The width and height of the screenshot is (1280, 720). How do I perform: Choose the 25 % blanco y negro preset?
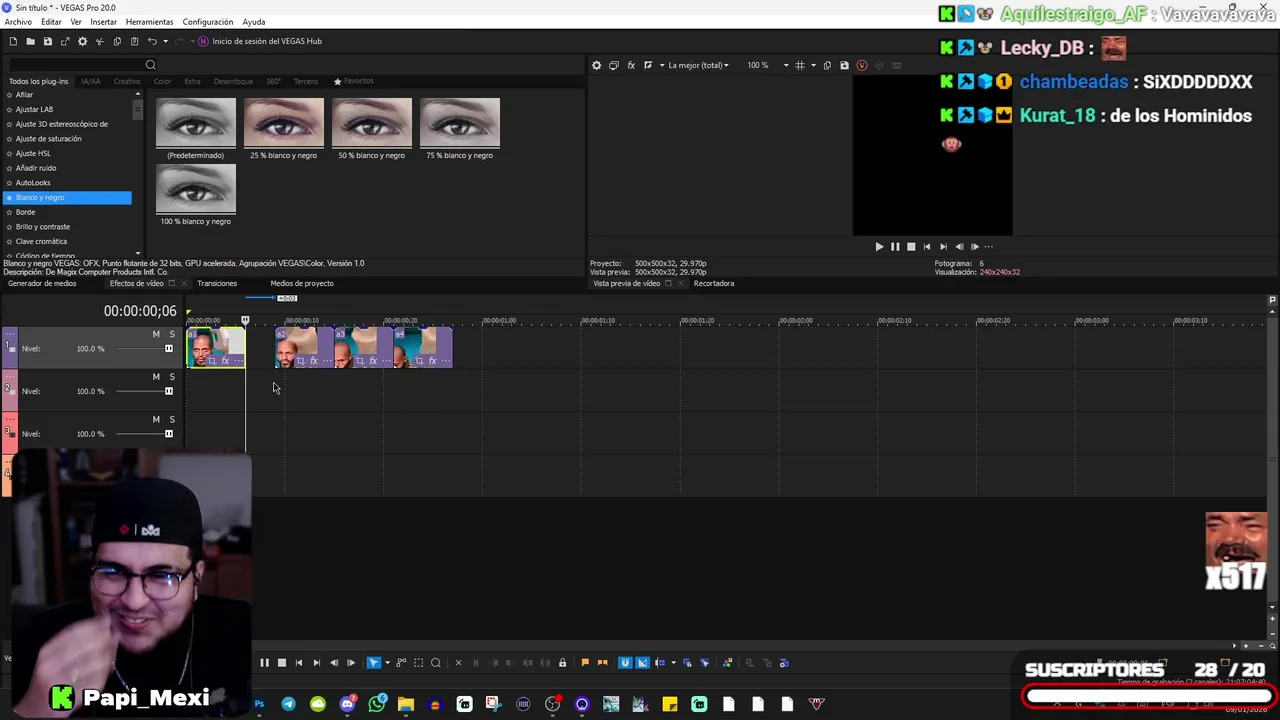[284, 122]
